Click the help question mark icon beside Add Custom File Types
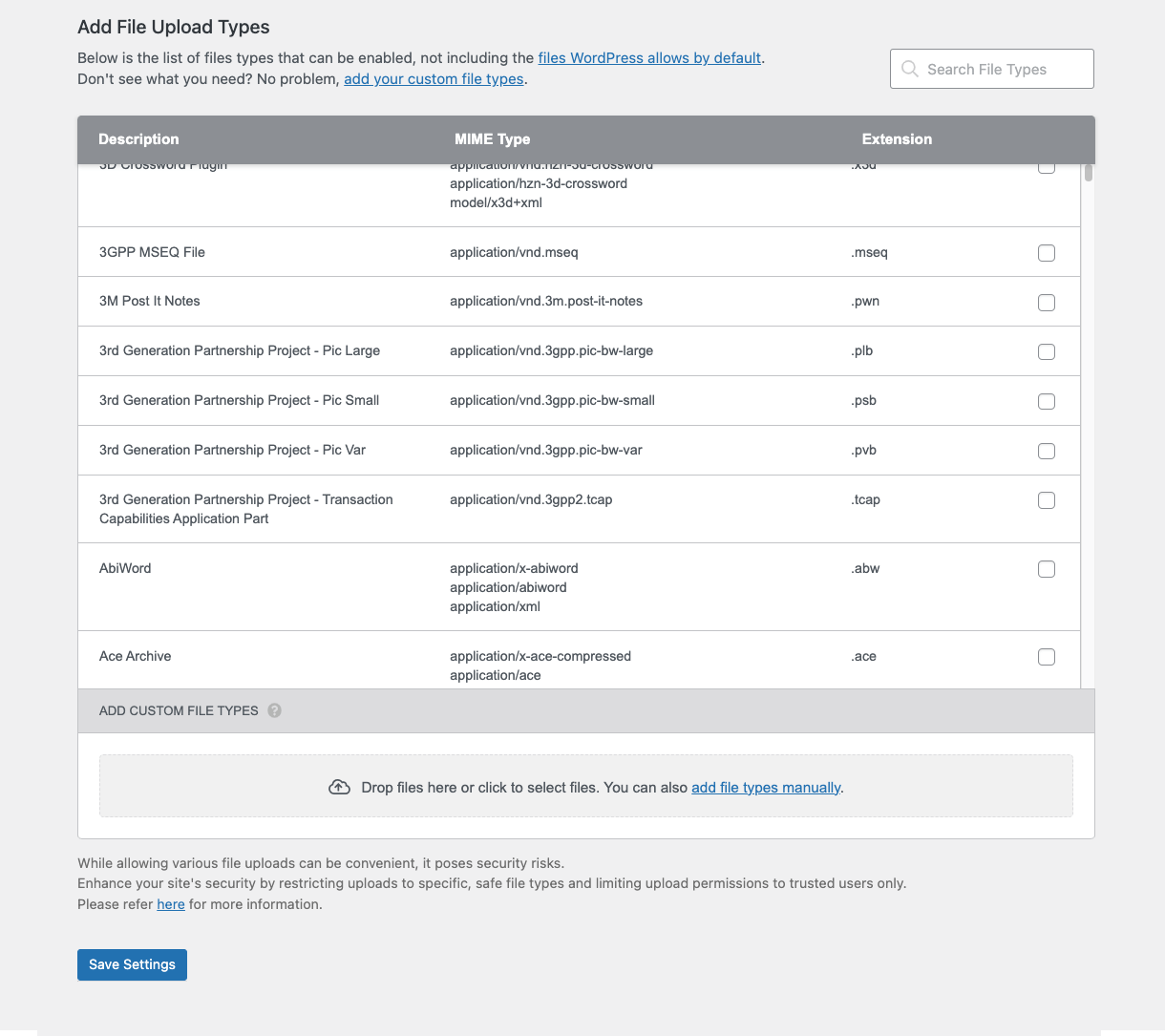The image size is (1165, 1036). pyautogui.click(x=275, y=710)
